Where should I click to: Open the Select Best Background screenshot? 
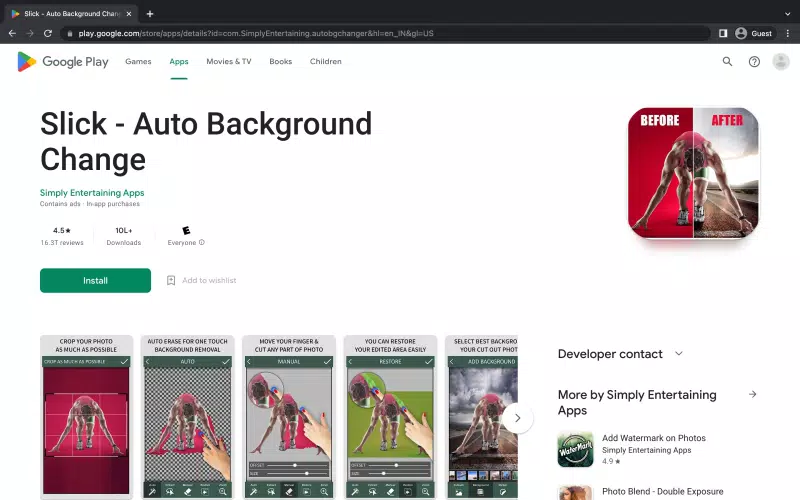pos(482,417)
